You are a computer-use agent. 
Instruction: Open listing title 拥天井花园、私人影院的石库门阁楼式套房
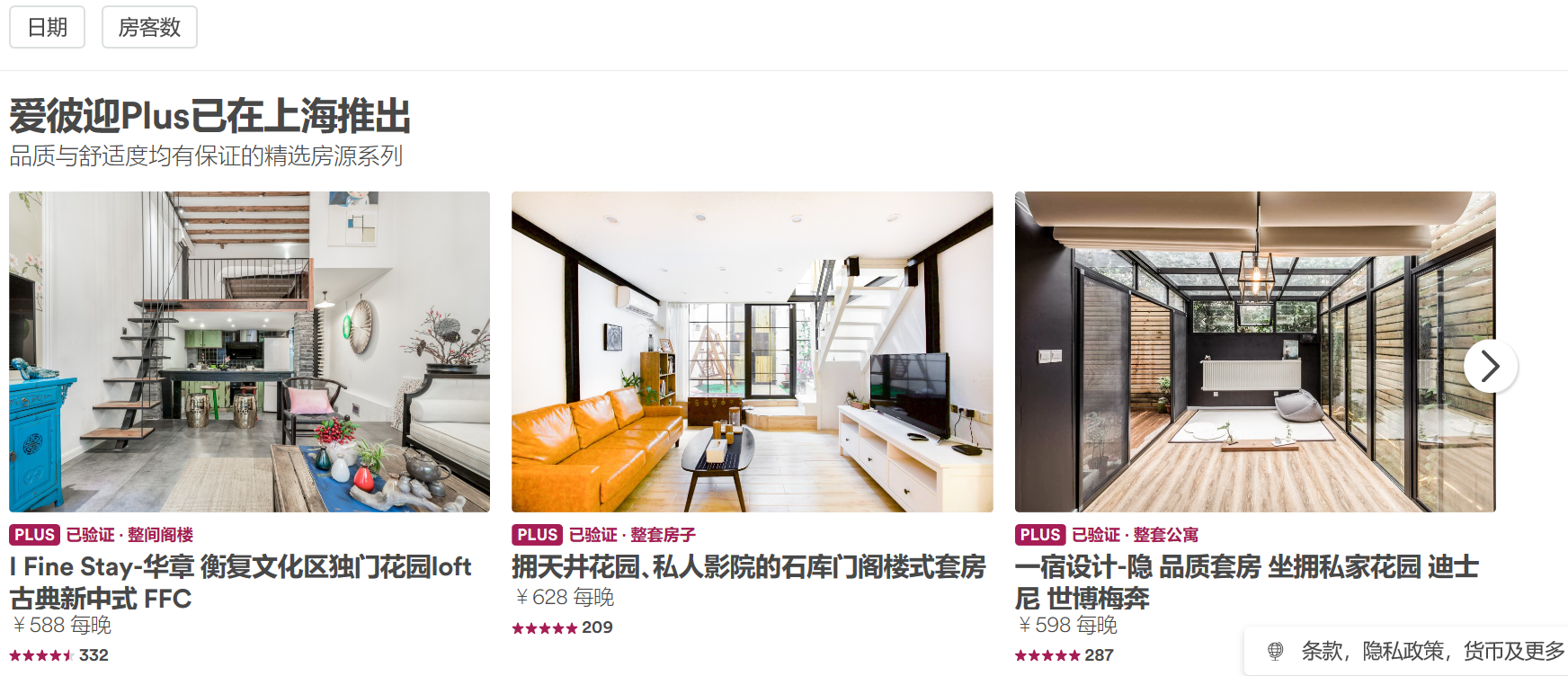tap(749, 567)
